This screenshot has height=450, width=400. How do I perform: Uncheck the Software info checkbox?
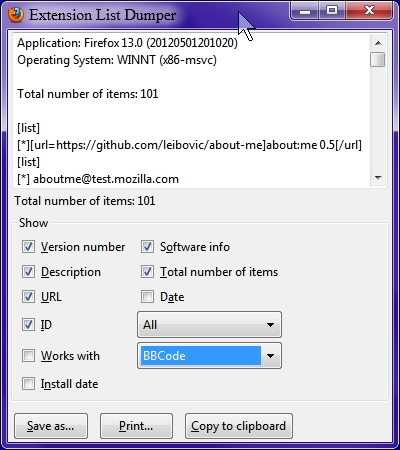(x=147, y=247)
